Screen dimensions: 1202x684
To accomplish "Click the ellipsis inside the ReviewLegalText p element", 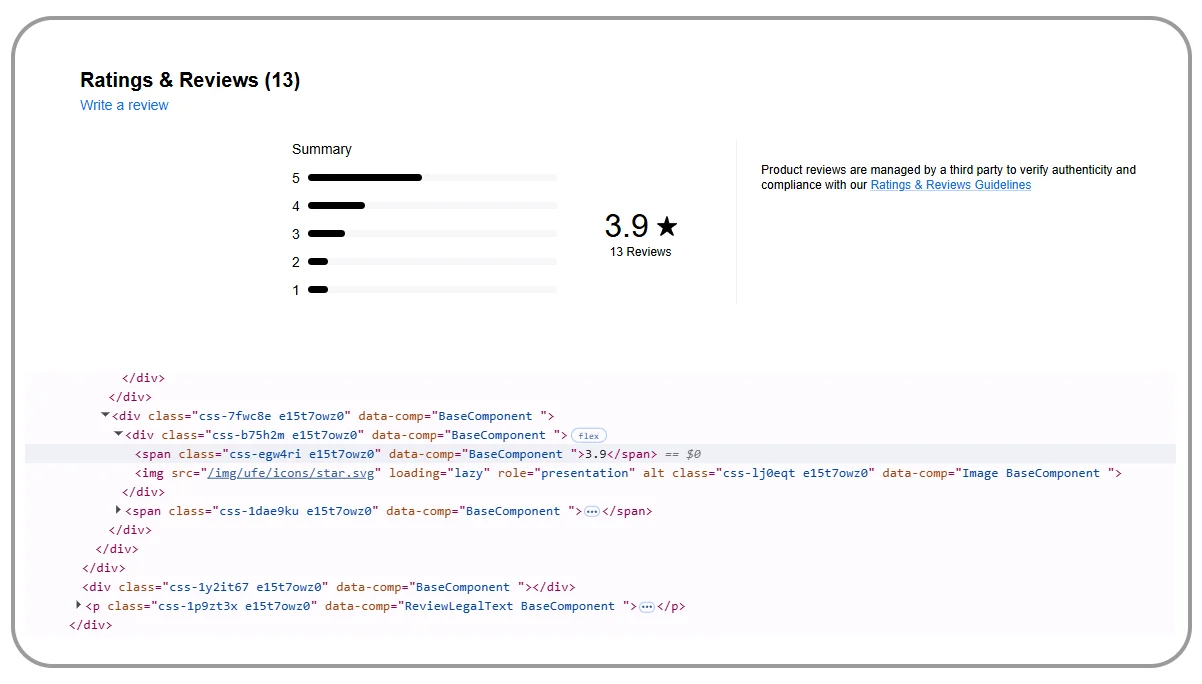I will tap(647, 607).
